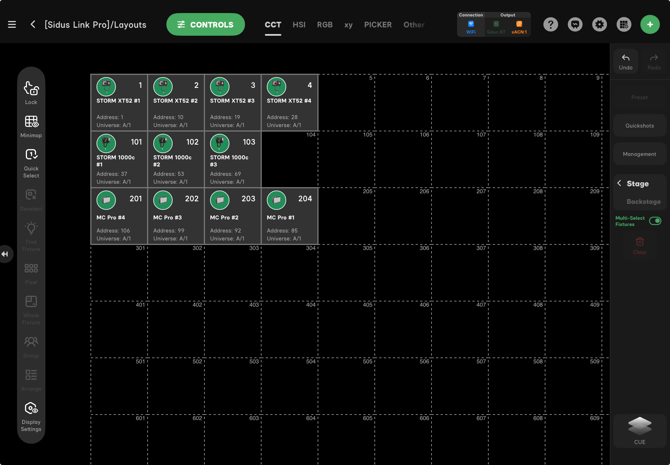The width and height of the screenshot is (670, 465).
Task: Toggle the Multi-Select Fixtures switch
Action: pyautogui.click(x=655, y=220)
